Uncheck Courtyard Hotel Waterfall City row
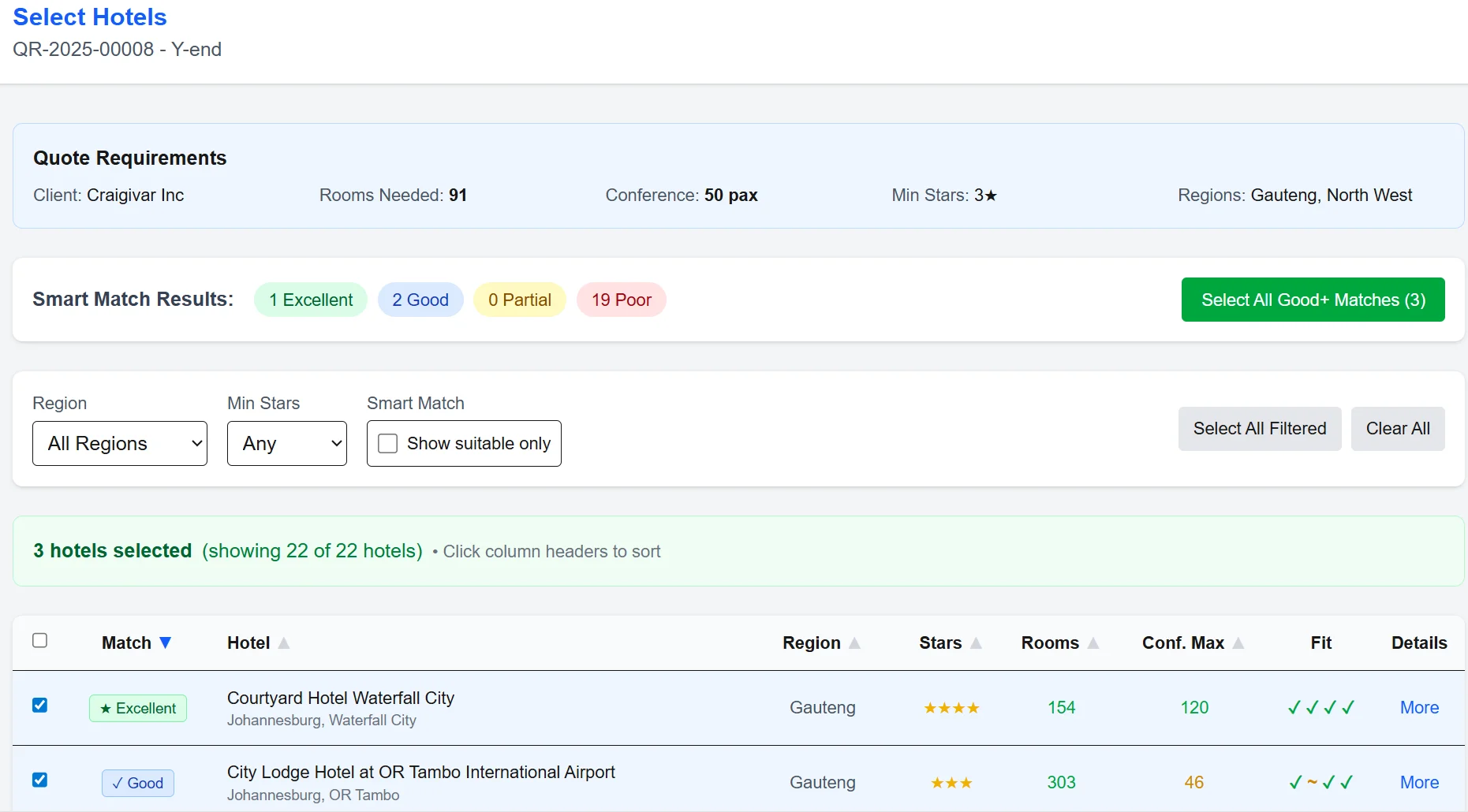Image resolution: width=1468 pixels, height=812 pixels. coord(40,705)
